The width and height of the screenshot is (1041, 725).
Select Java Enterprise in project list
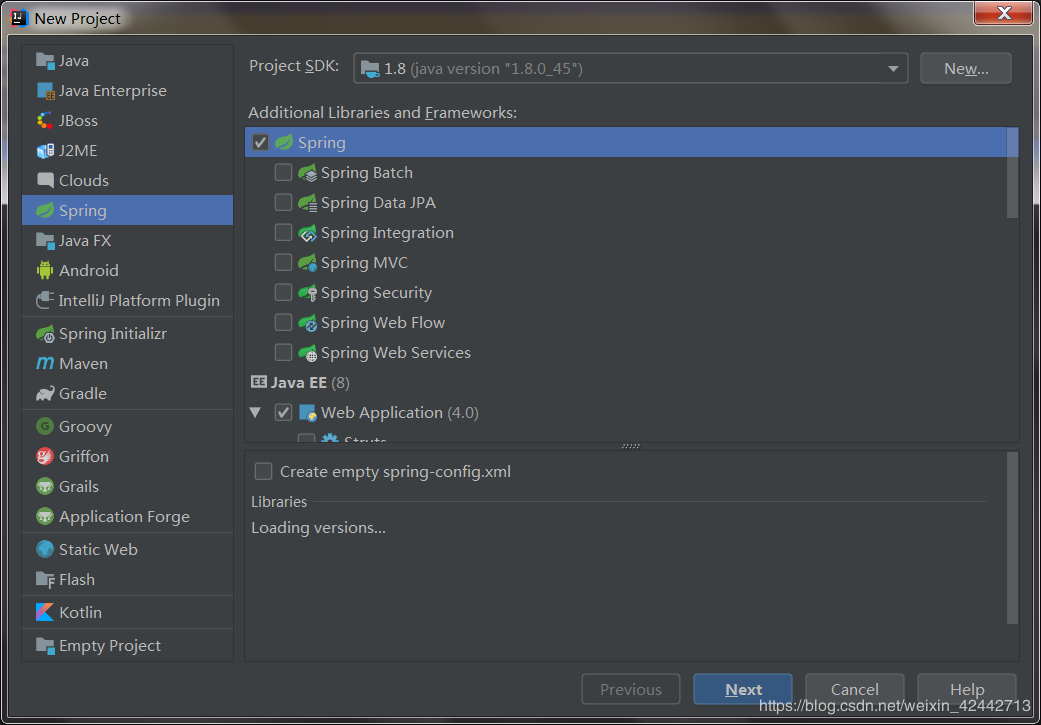coord(112,91)
